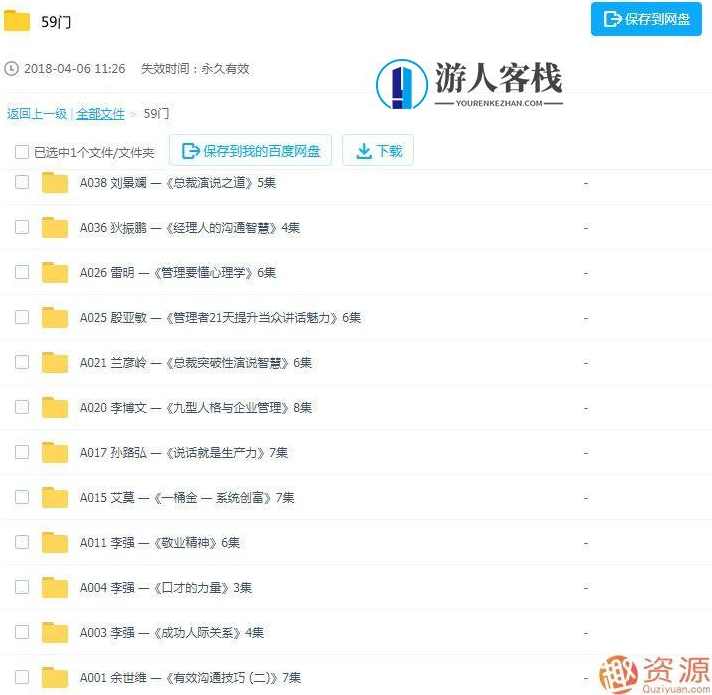Check the box for A025 殷亚敏
712x695 pixels.
point(22,317)
